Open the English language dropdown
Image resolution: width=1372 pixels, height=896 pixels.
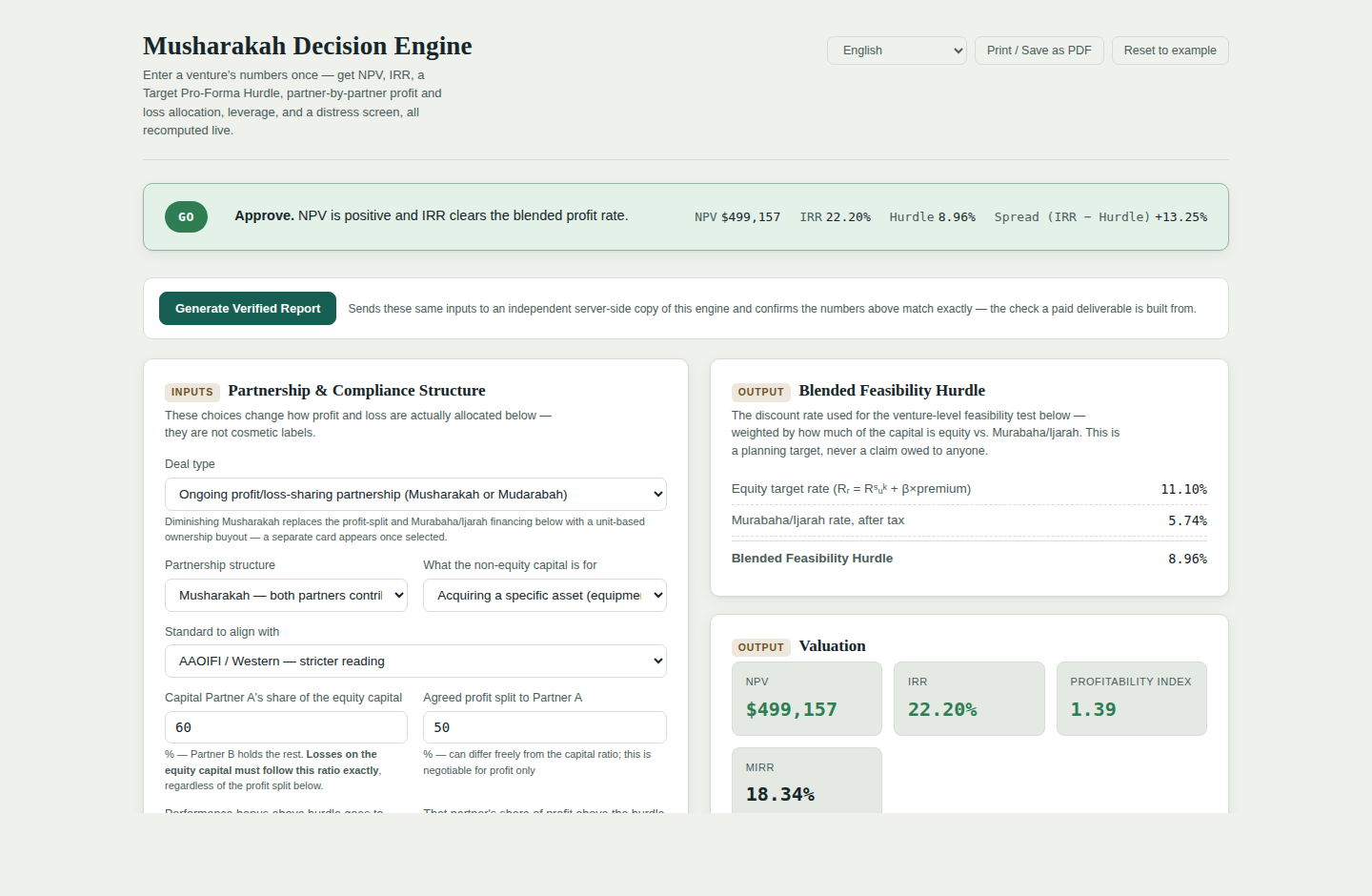point(897,51)
